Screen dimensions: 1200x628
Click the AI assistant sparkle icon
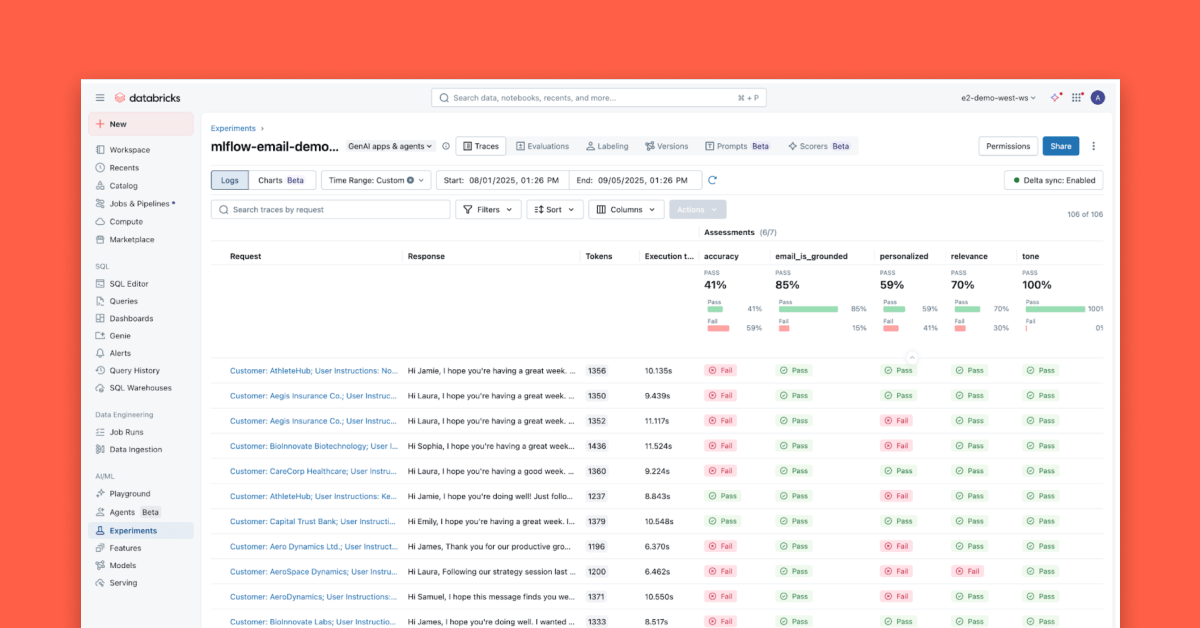click(1055, 98)
